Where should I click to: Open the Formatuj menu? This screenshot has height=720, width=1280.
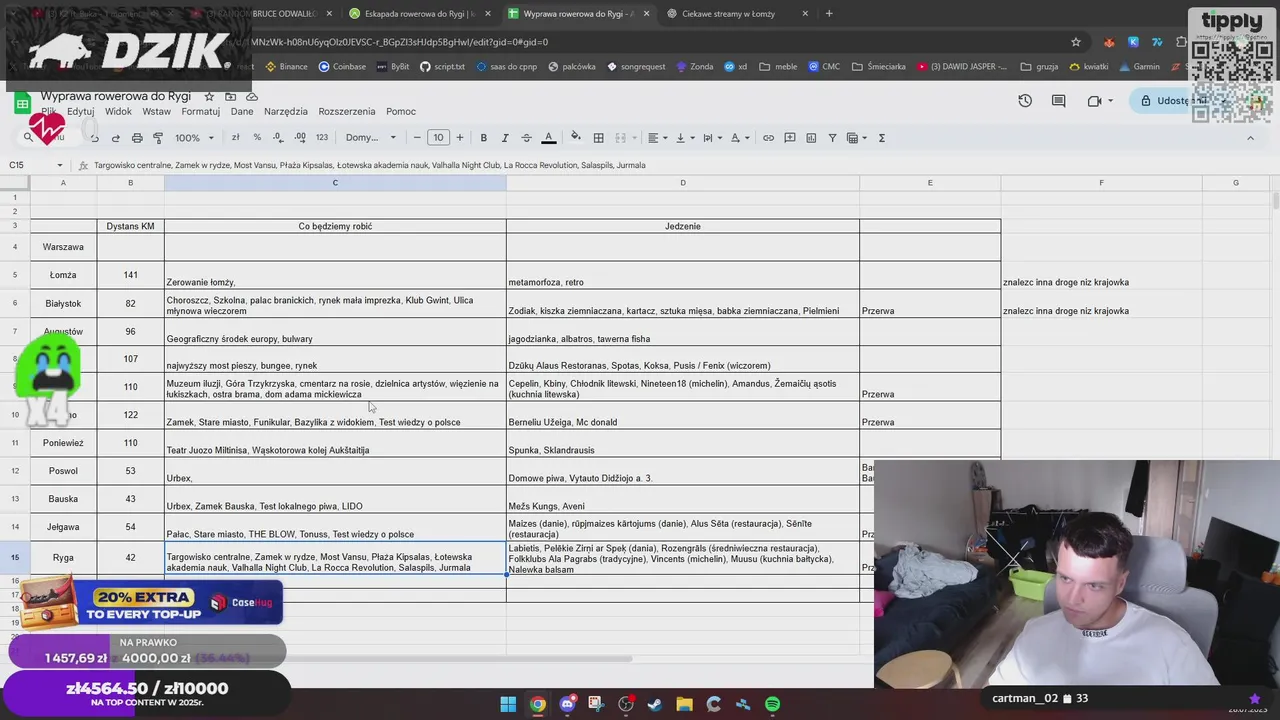click(x=200, y=112)
